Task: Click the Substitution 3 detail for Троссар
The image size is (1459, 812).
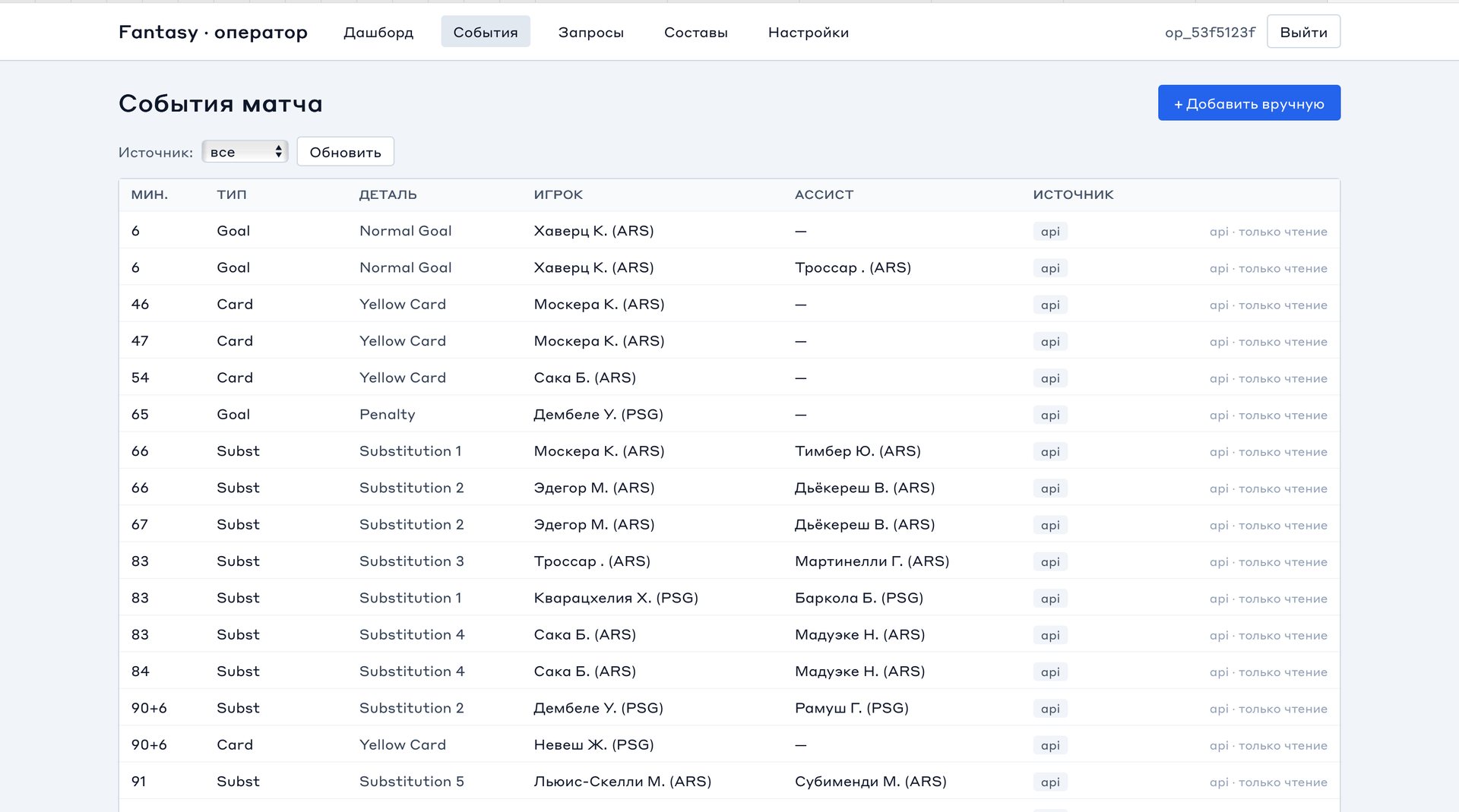Action: click(x=411, y=561)
